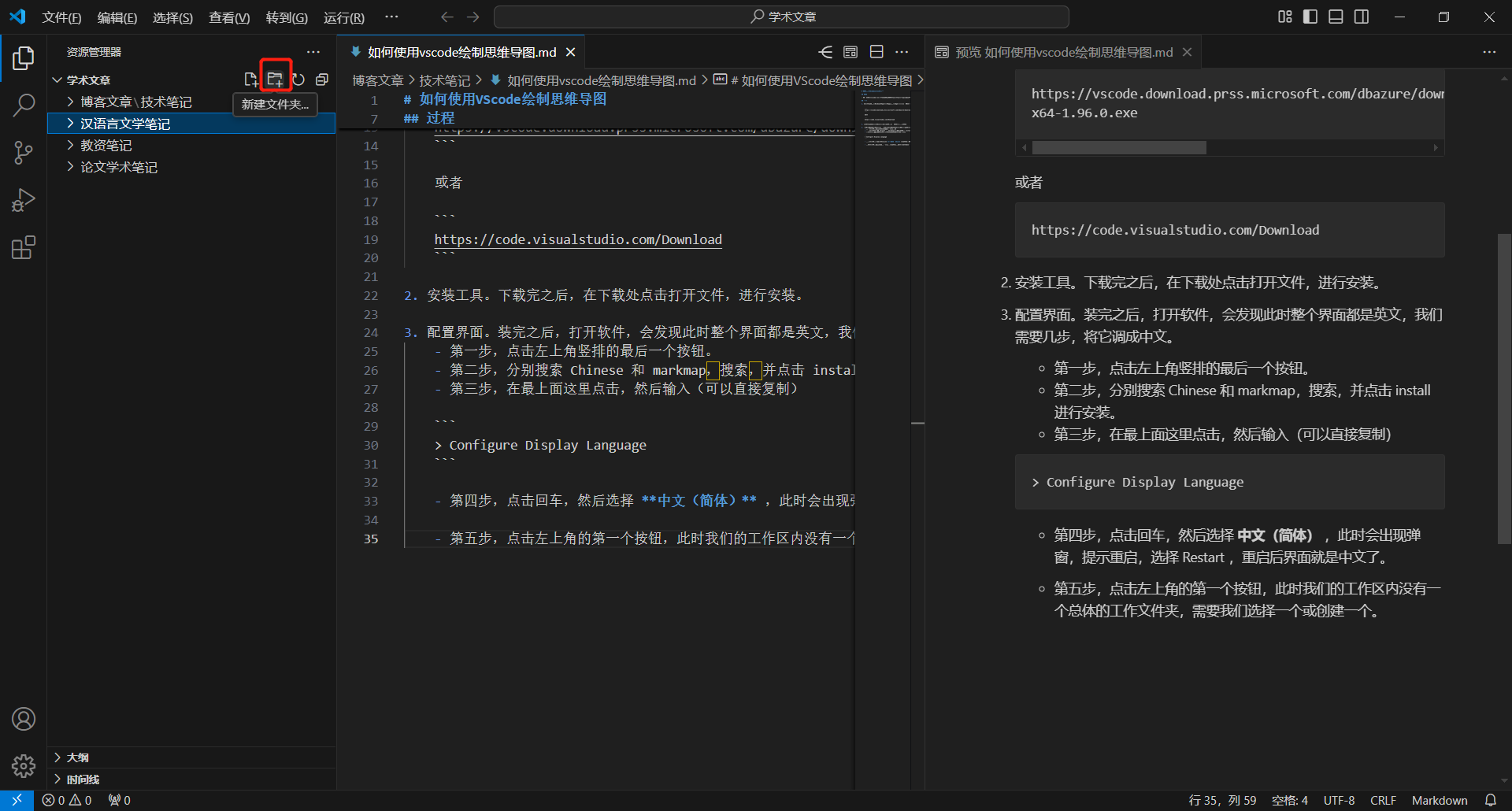1512x811 pixels.
Task: Select the 预览 preview tab
Action: click(1063, 52)
